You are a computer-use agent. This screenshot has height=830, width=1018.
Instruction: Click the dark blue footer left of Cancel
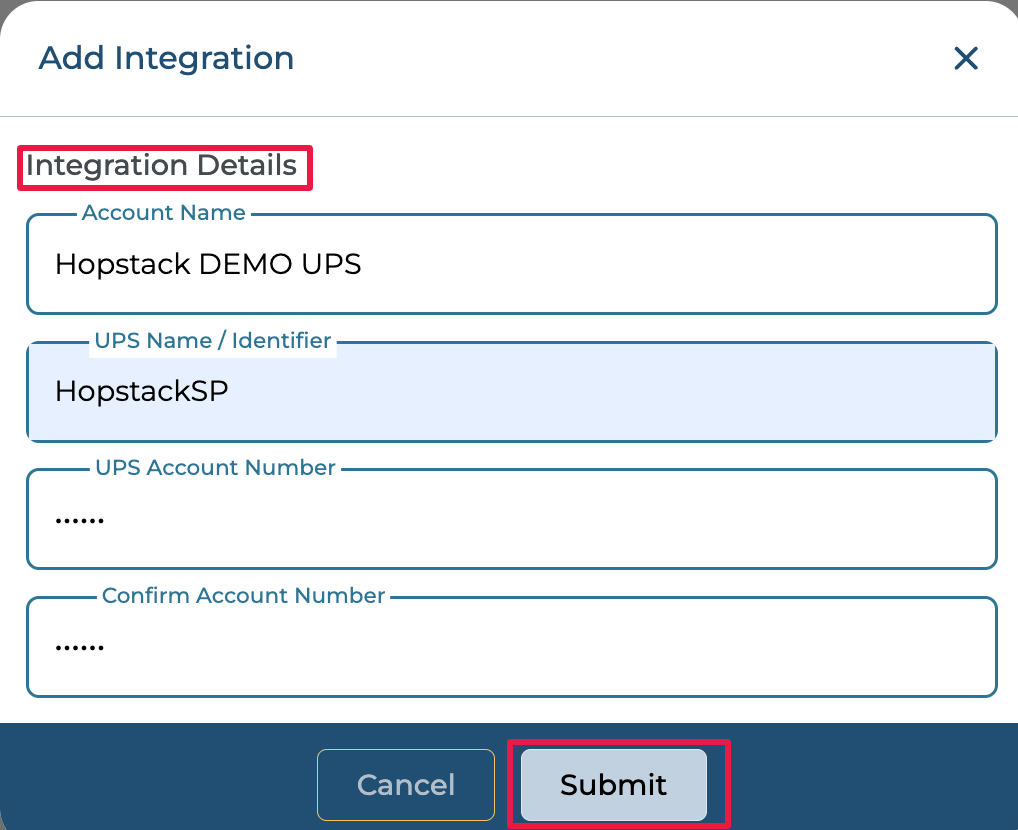pyautogui.click(x=150, y=780)
